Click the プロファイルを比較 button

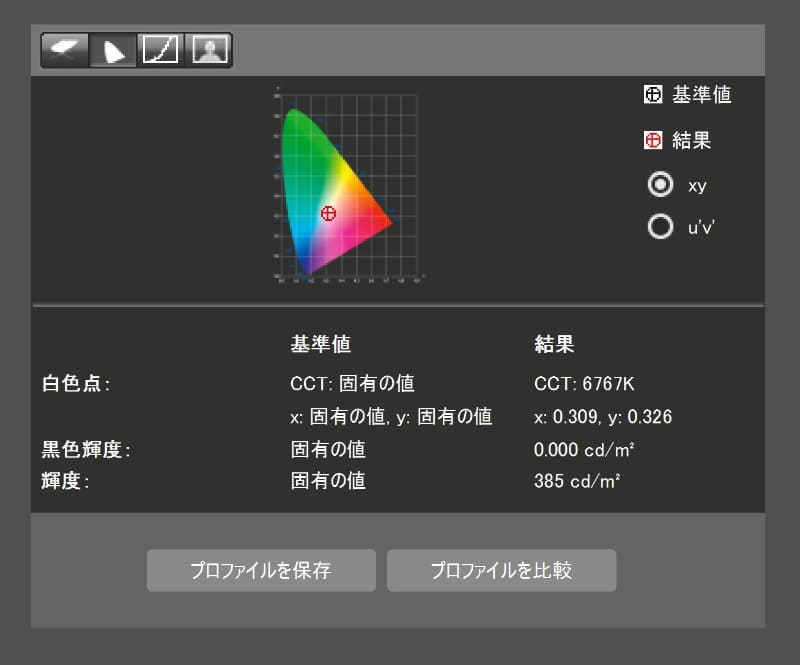501,570
